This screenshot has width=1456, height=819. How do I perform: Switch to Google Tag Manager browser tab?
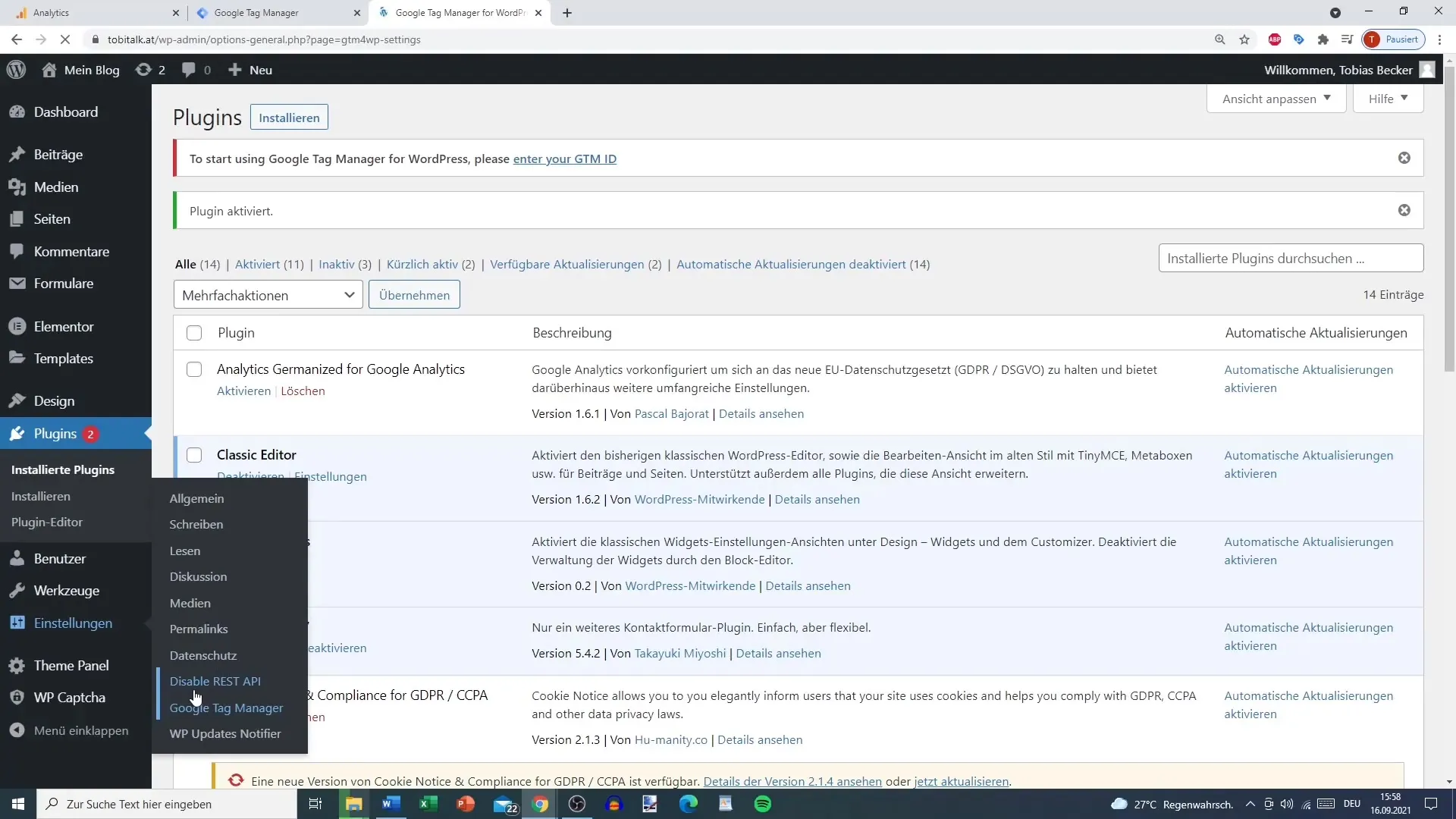pyautogui.click(x=278, y=13)
